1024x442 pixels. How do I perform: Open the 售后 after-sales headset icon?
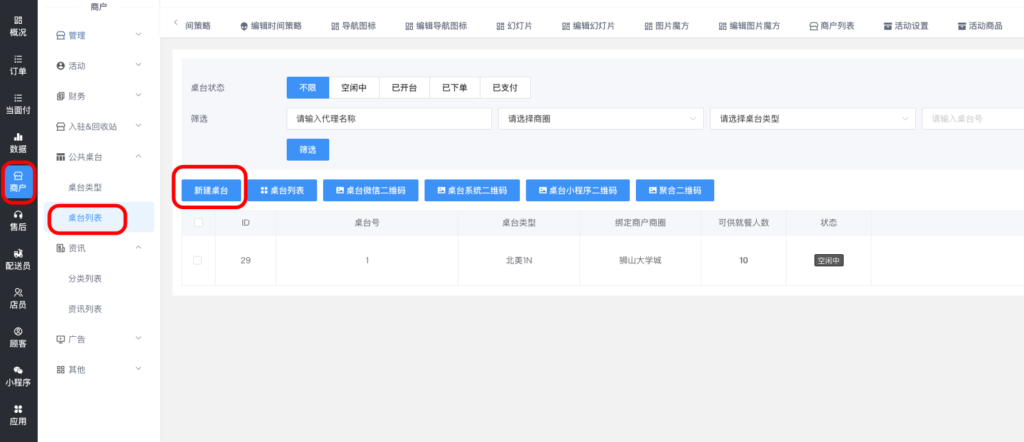pyautogui.click(x=18, y=220)
